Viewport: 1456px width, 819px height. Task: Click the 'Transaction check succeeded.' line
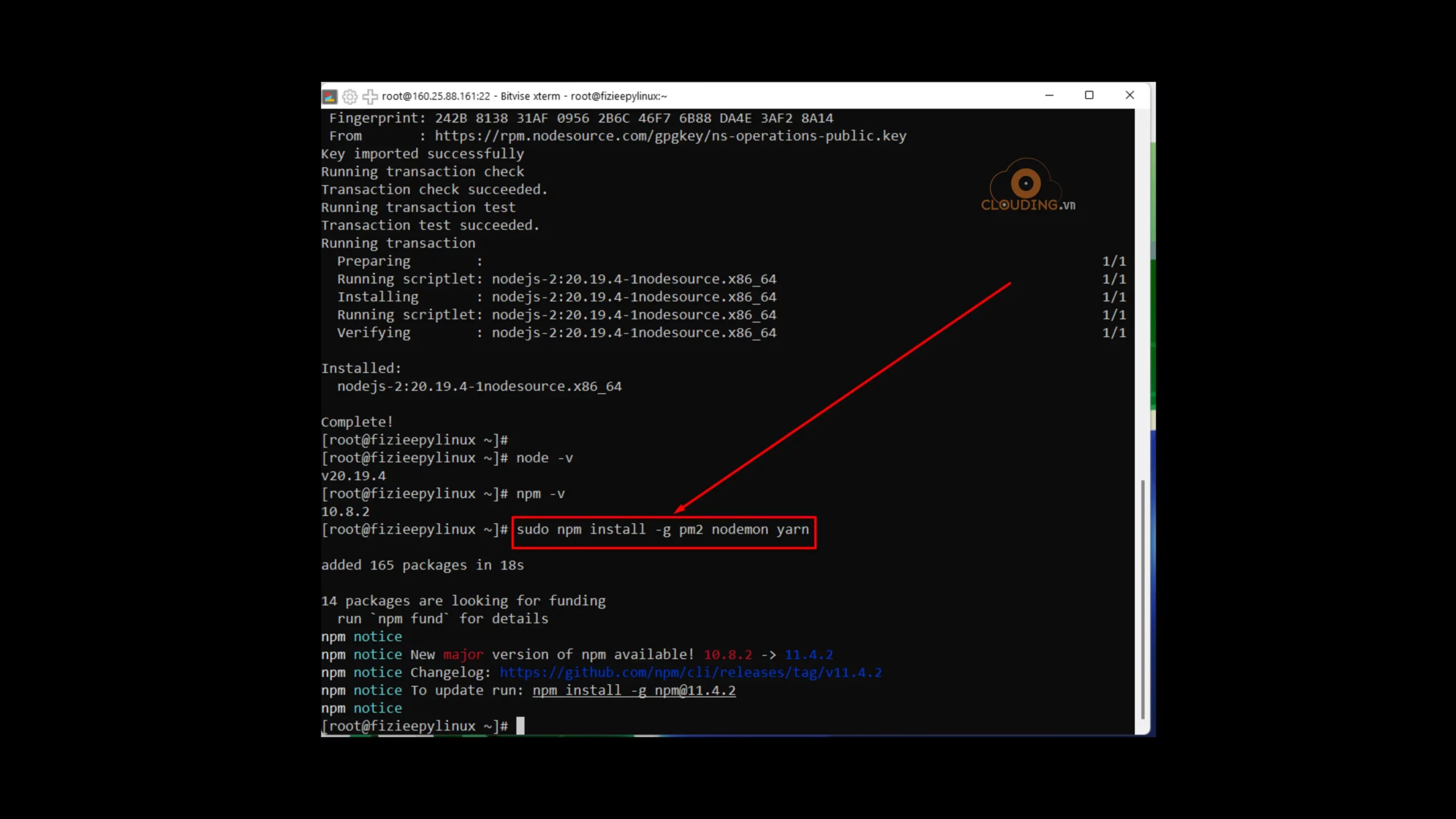point(435,189)
